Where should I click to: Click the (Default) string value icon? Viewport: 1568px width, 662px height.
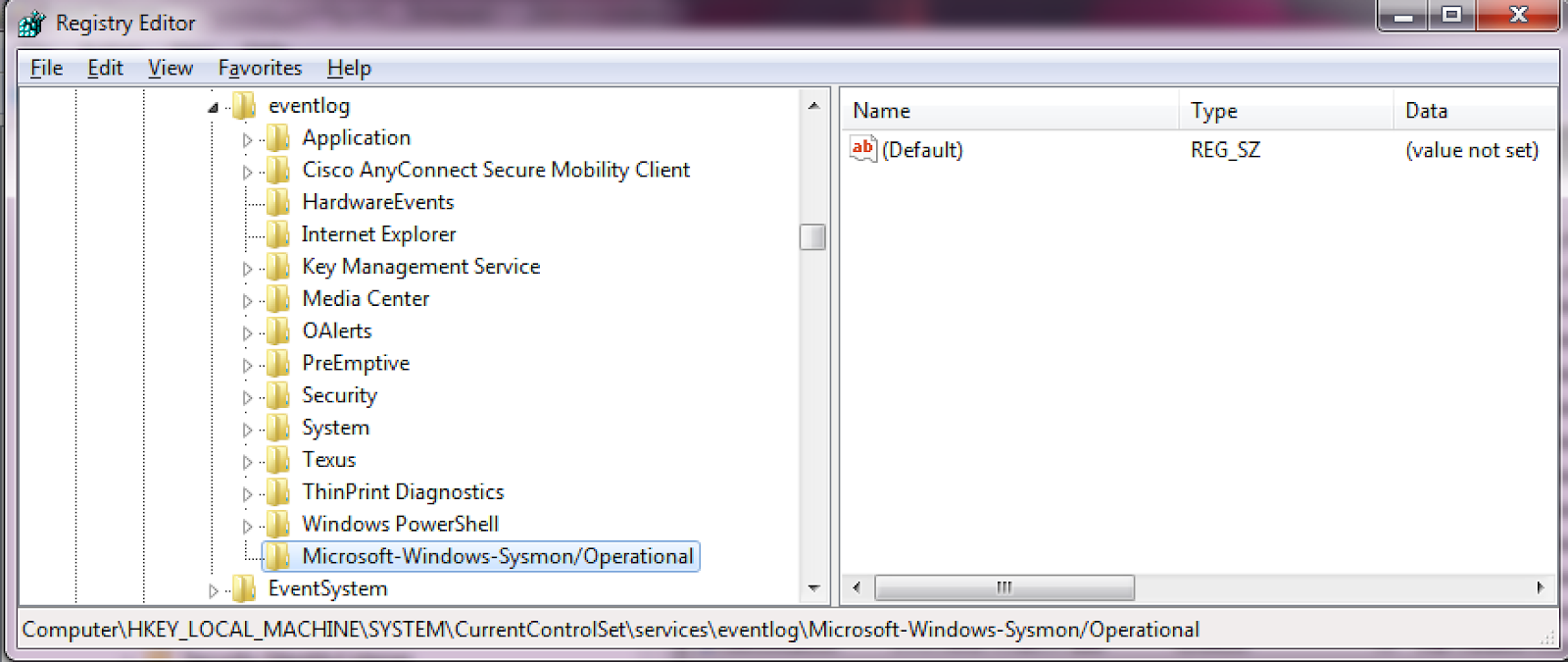(862, 149)
